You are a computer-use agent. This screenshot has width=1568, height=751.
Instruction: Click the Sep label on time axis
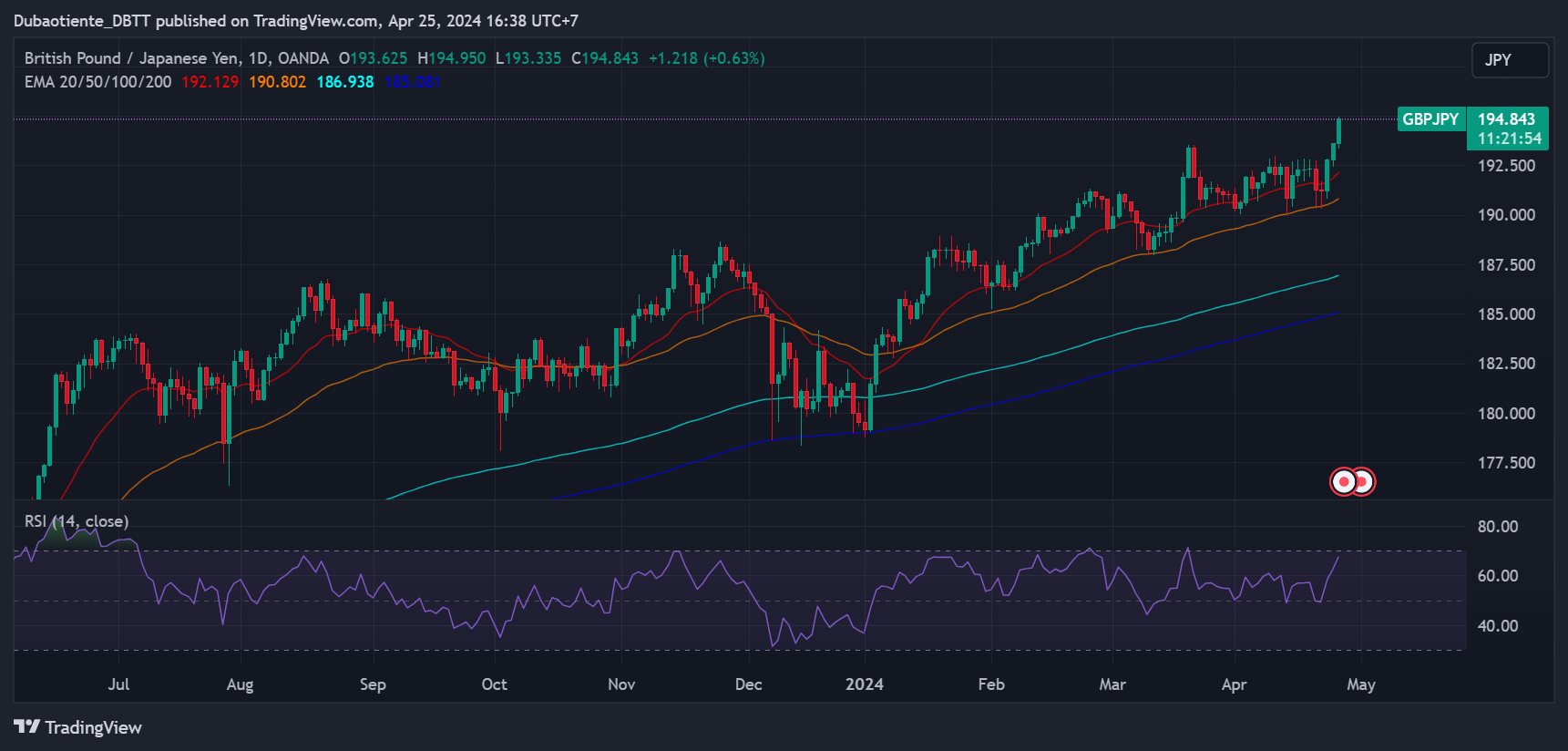[x=373, y=684]
